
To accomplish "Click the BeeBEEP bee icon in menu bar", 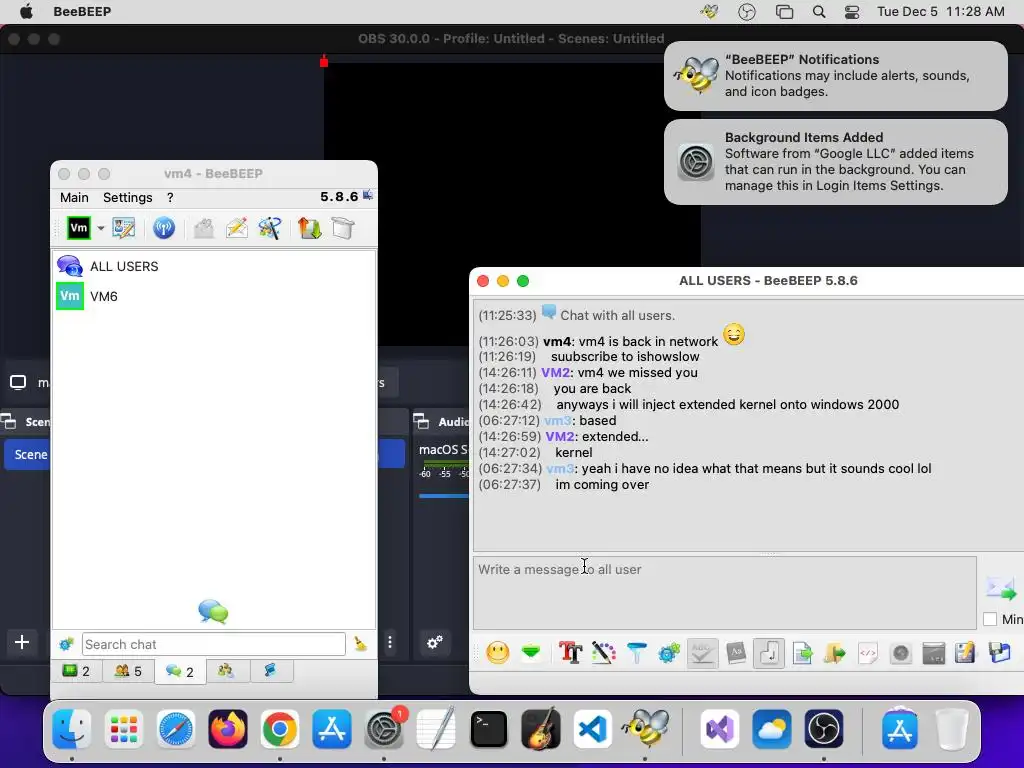I will click(x=710, y=12).
